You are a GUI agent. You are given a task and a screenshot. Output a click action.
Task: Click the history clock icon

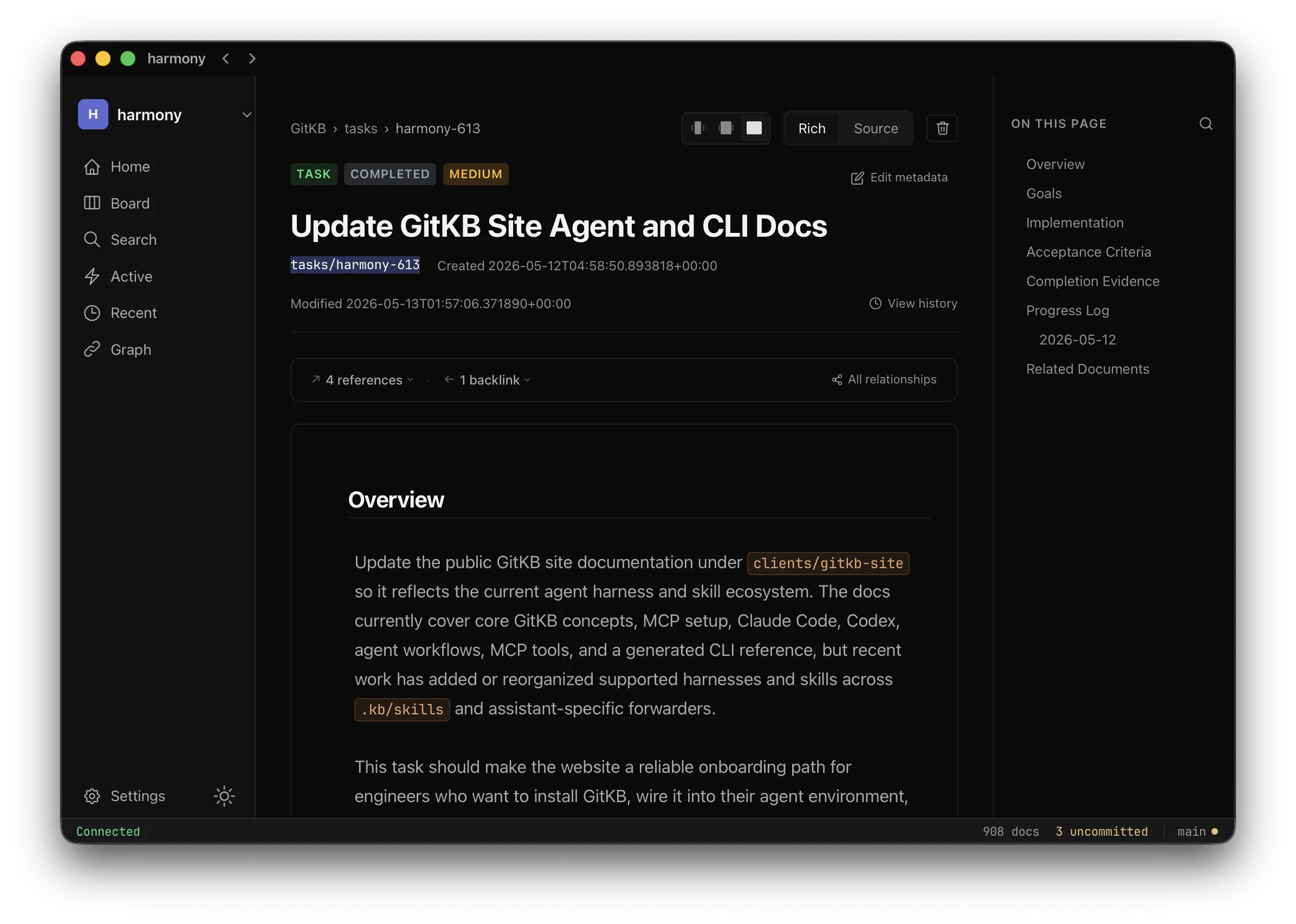(x=876, y=303)
